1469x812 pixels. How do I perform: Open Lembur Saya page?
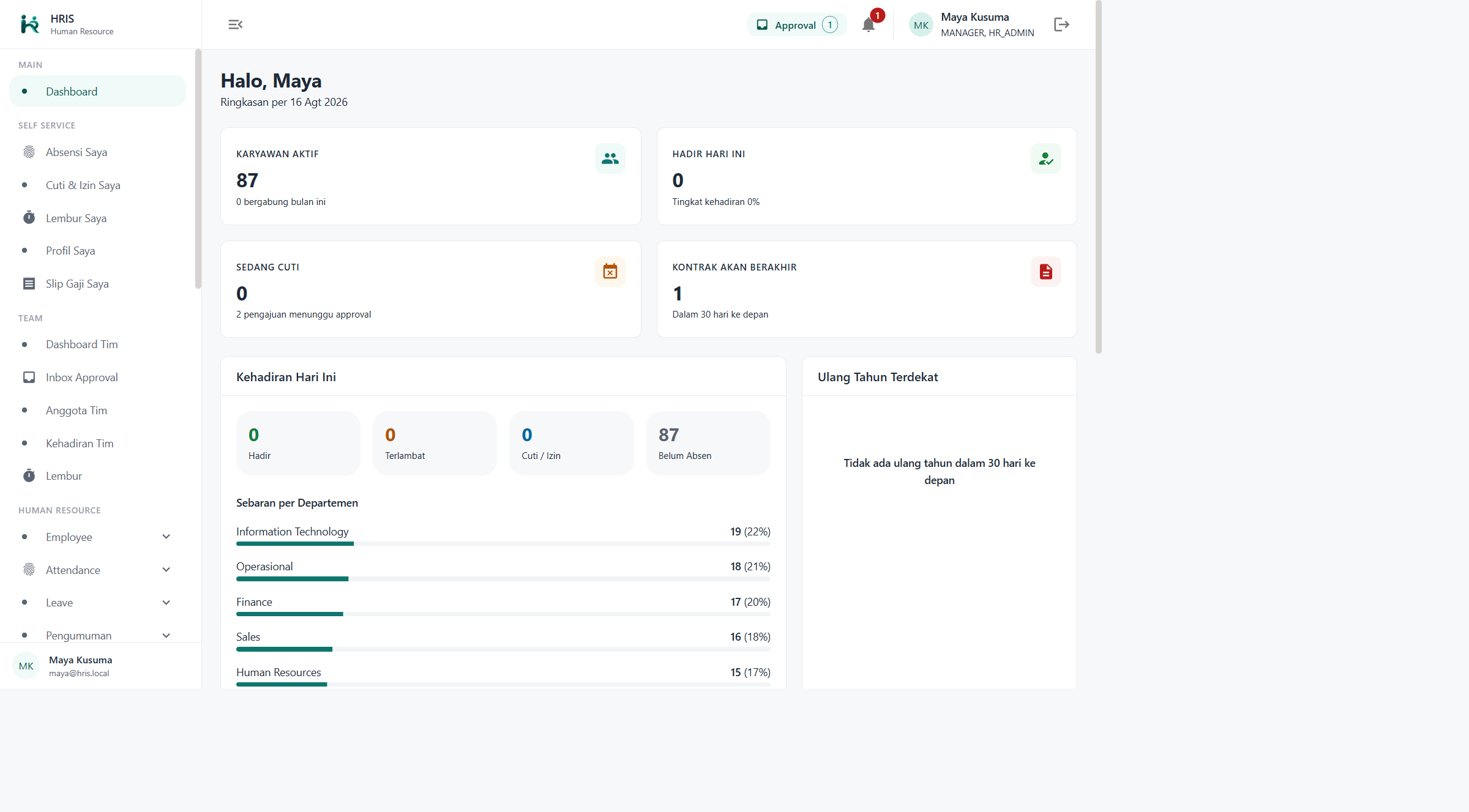tap(97, 218)
